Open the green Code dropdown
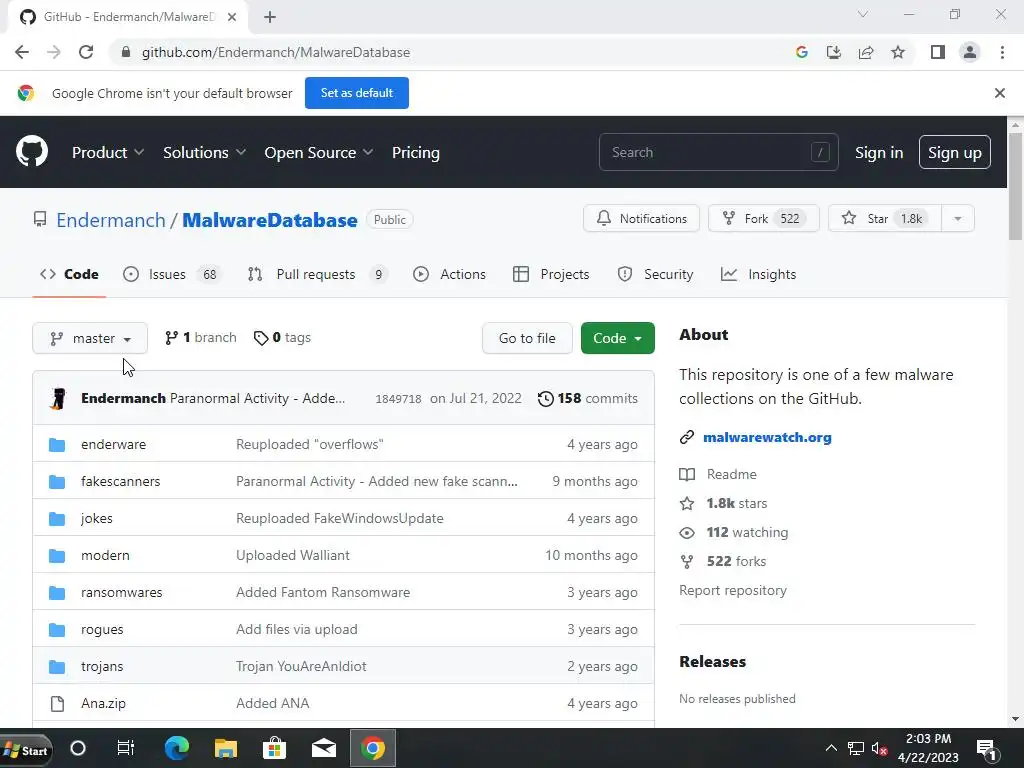1024x768 pixels. point(618,338)
